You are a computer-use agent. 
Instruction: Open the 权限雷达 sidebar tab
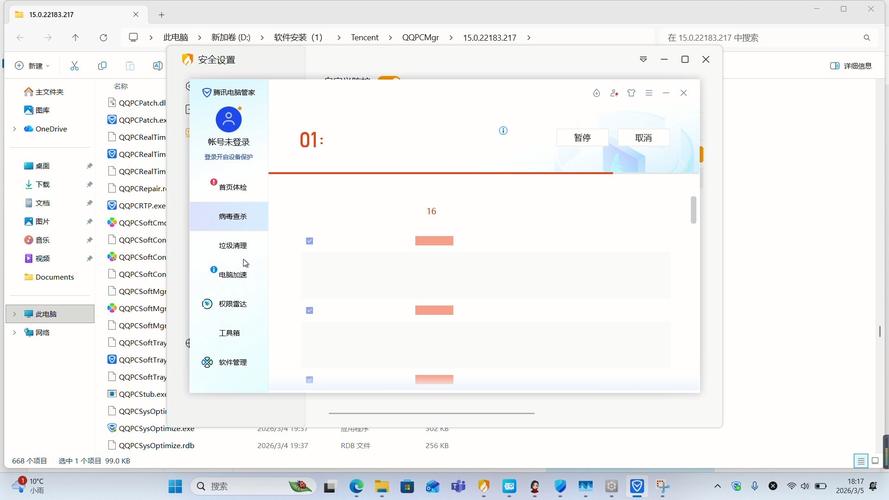pyautogui.click(x=229, y=304)
